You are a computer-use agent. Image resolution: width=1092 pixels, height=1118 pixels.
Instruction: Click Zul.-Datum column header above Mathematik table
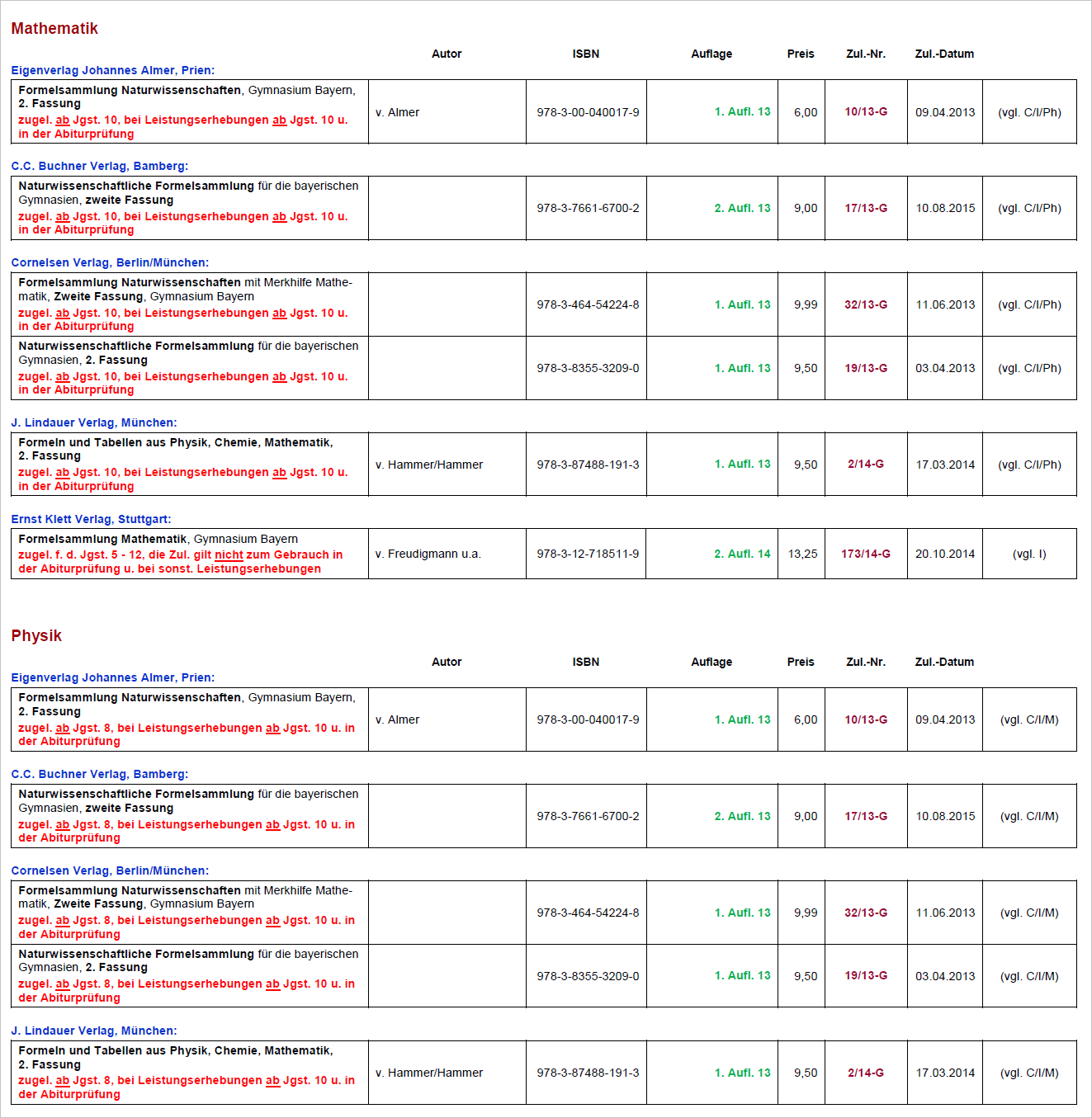[943, 54]
